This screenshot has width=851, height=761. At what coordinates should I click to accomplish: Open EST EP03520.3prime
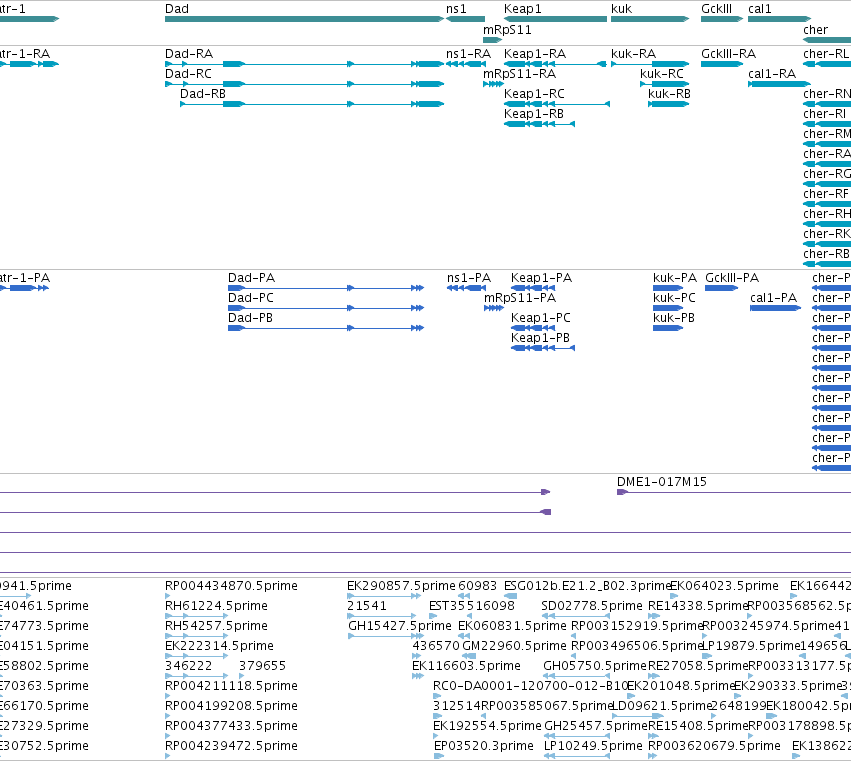tap(484, 746)
